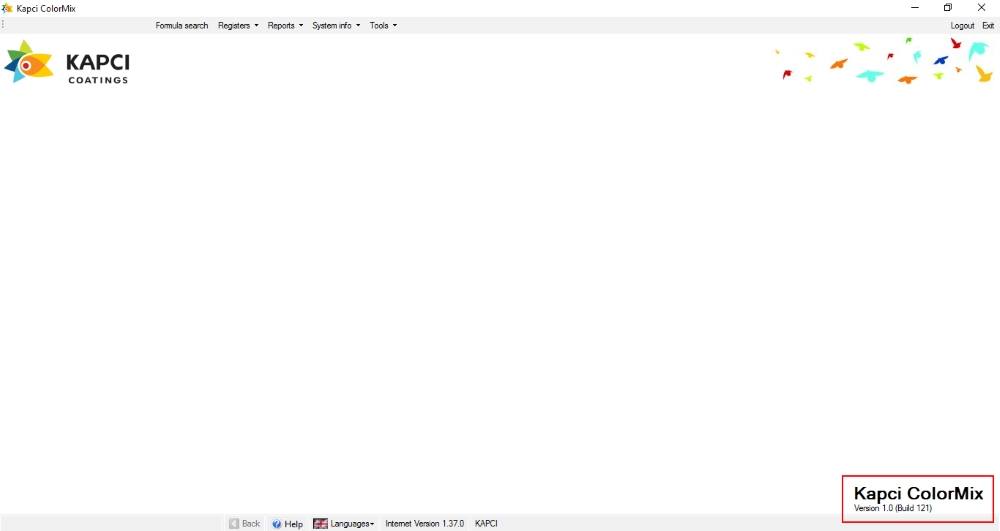The width and height of the screenshot is (1000, 531).
Task: Open the Languages dropdown arrow
Action: [x=372, y=524]
